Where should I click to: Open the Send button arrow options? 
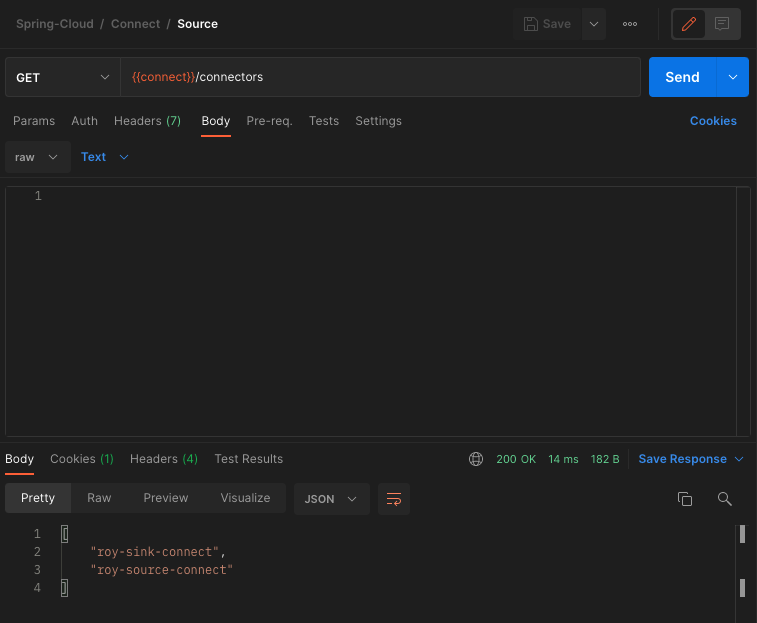733,77
